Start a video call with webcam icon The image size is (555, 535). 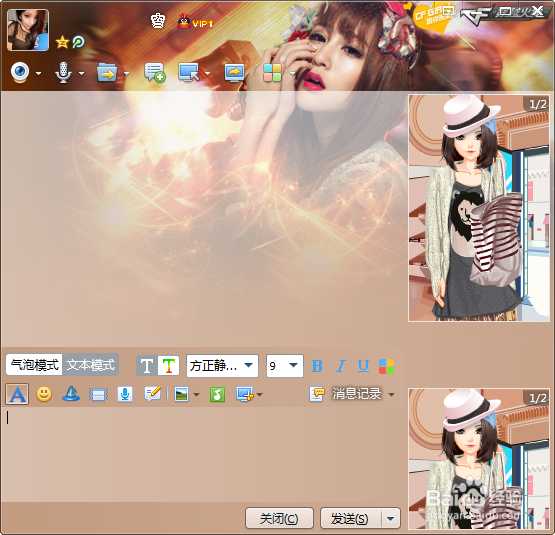[20, 72]
